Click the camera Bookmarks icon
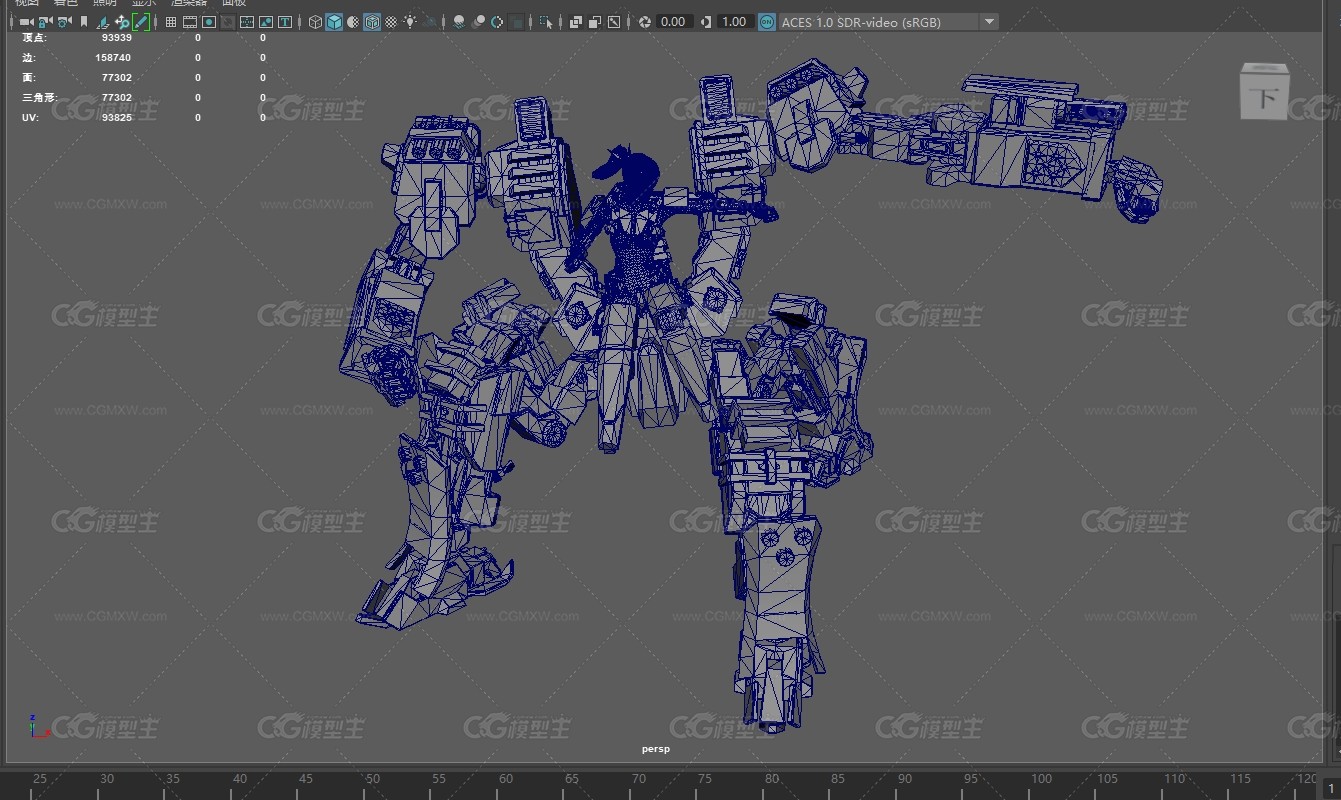The image size is (1341, 800). pos(84,22)
